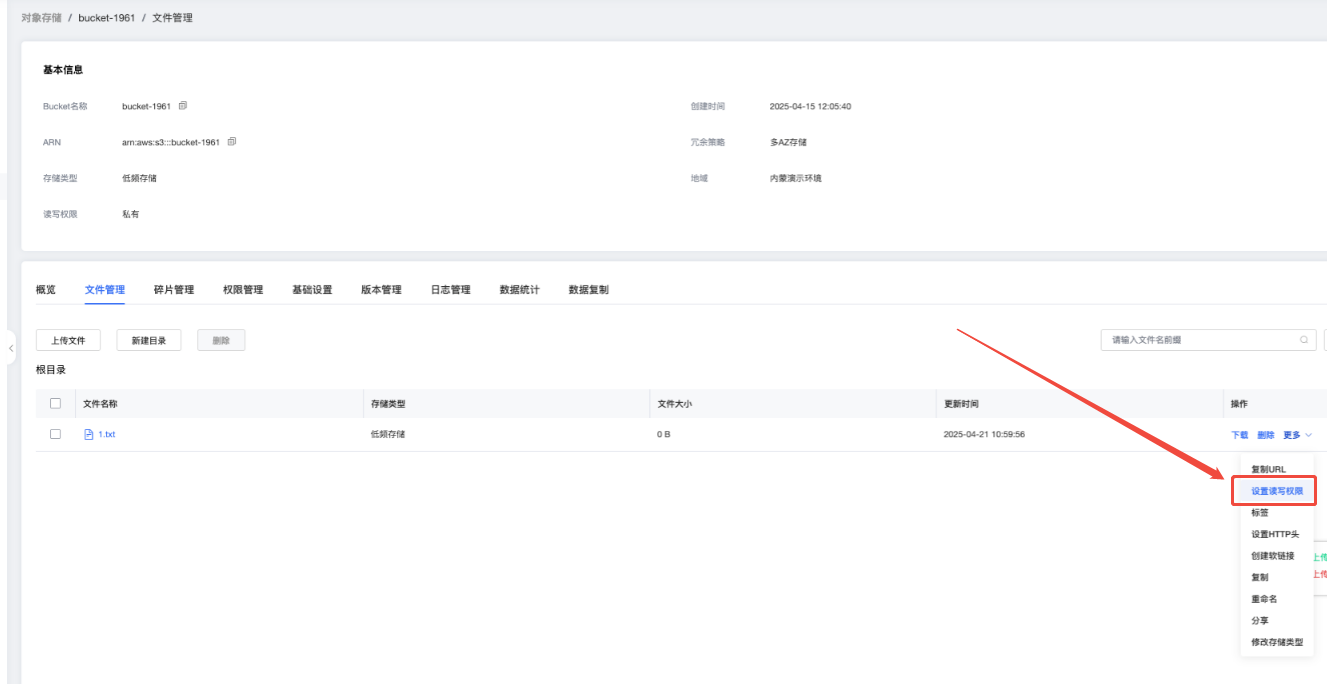Navigate to 对象存储 in the breadcrumb

click(x=41, y=18)
